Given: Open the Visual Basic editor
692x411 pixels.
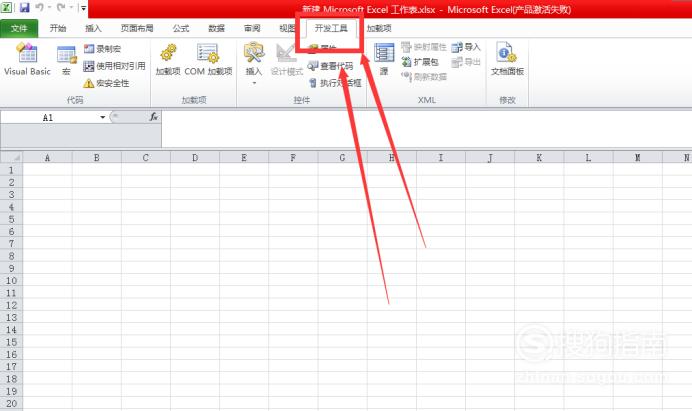Looking at the screenshot, I should tap(27, 59).
